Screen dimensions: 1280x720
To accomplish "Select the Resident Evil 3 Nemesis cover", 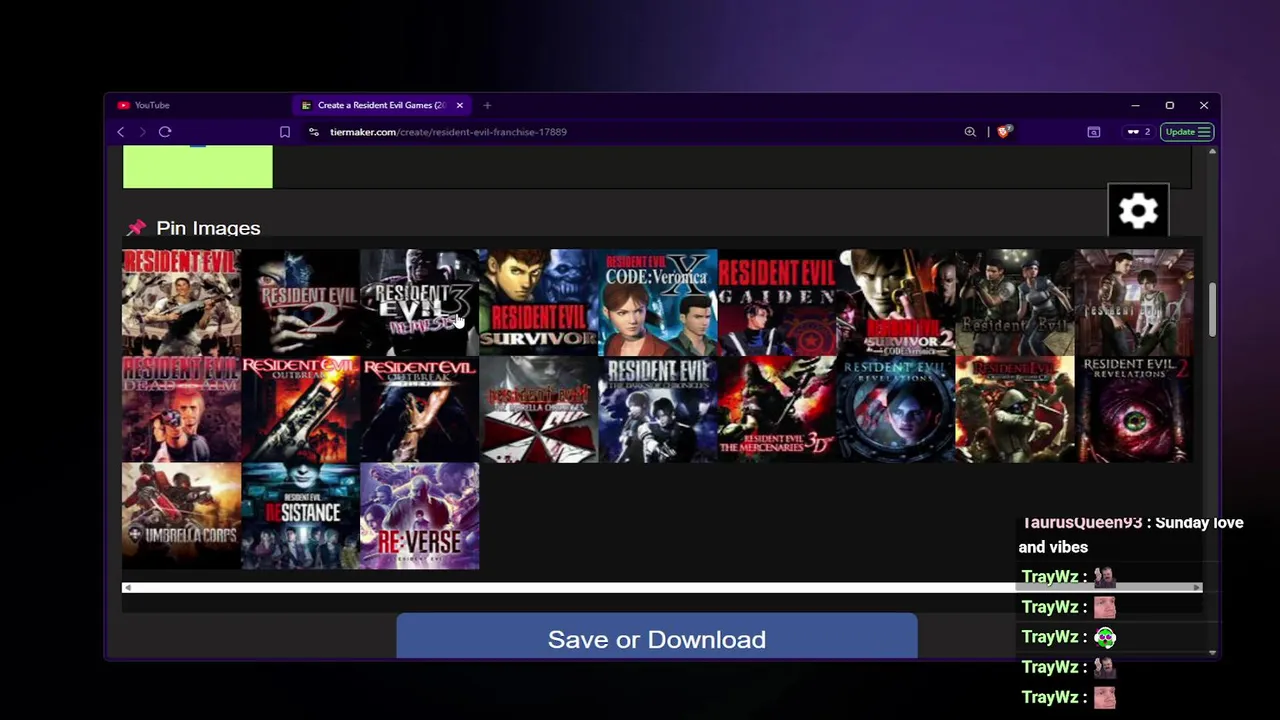I will tap(419, 303).
